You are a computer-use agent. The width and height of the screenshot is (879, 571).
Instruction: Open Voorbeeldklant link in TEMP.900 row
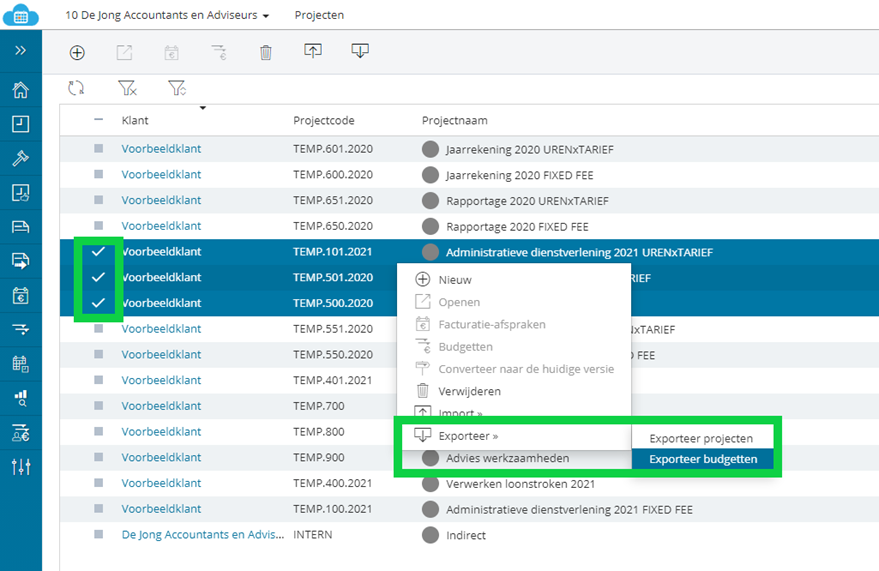[x=161, y=457]
